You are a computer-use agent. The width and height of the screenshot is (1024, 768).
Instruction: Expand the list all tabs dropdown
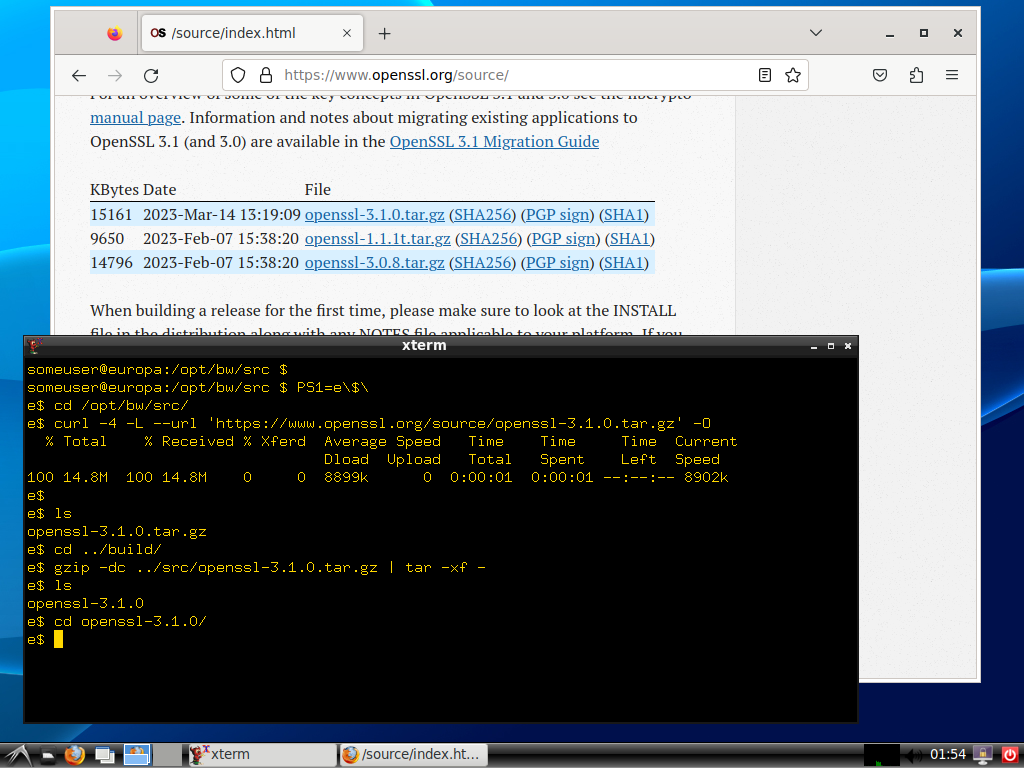[x=815, y=33]
